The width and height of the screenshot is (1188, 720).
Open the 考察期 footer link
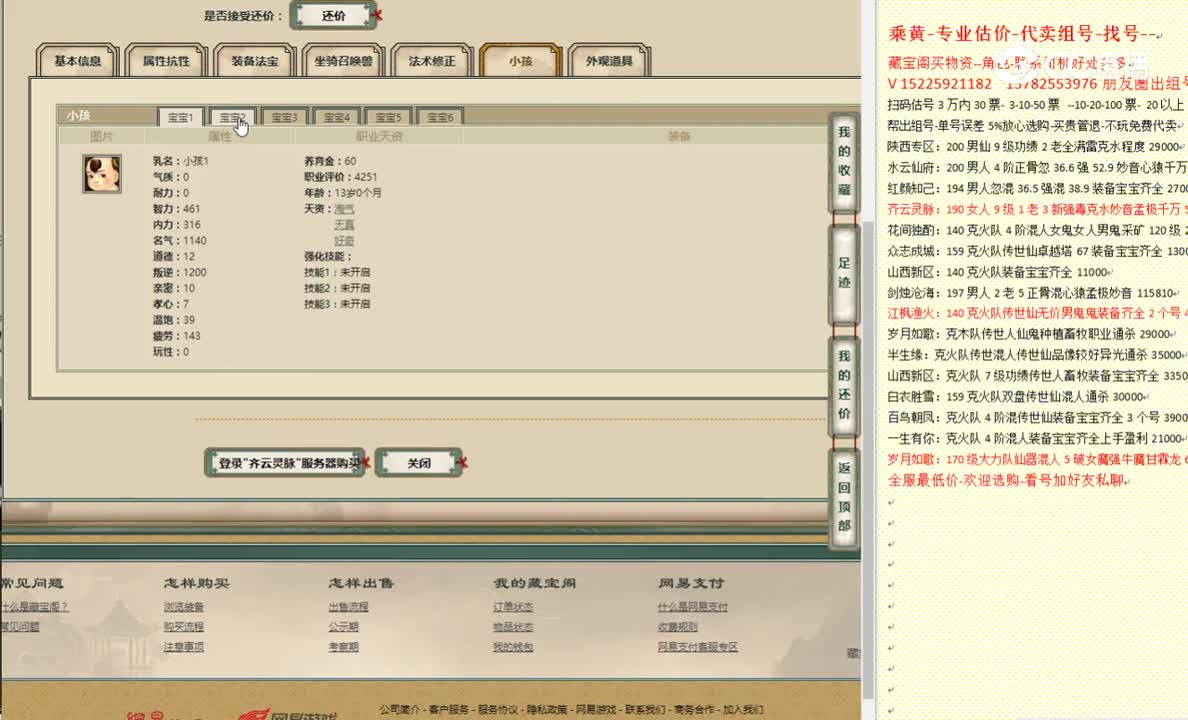(343, 646)
